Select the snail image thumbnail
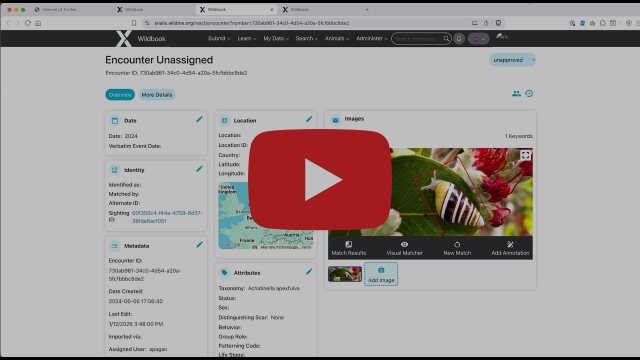The image size is (640, 360). pos(345,274)
